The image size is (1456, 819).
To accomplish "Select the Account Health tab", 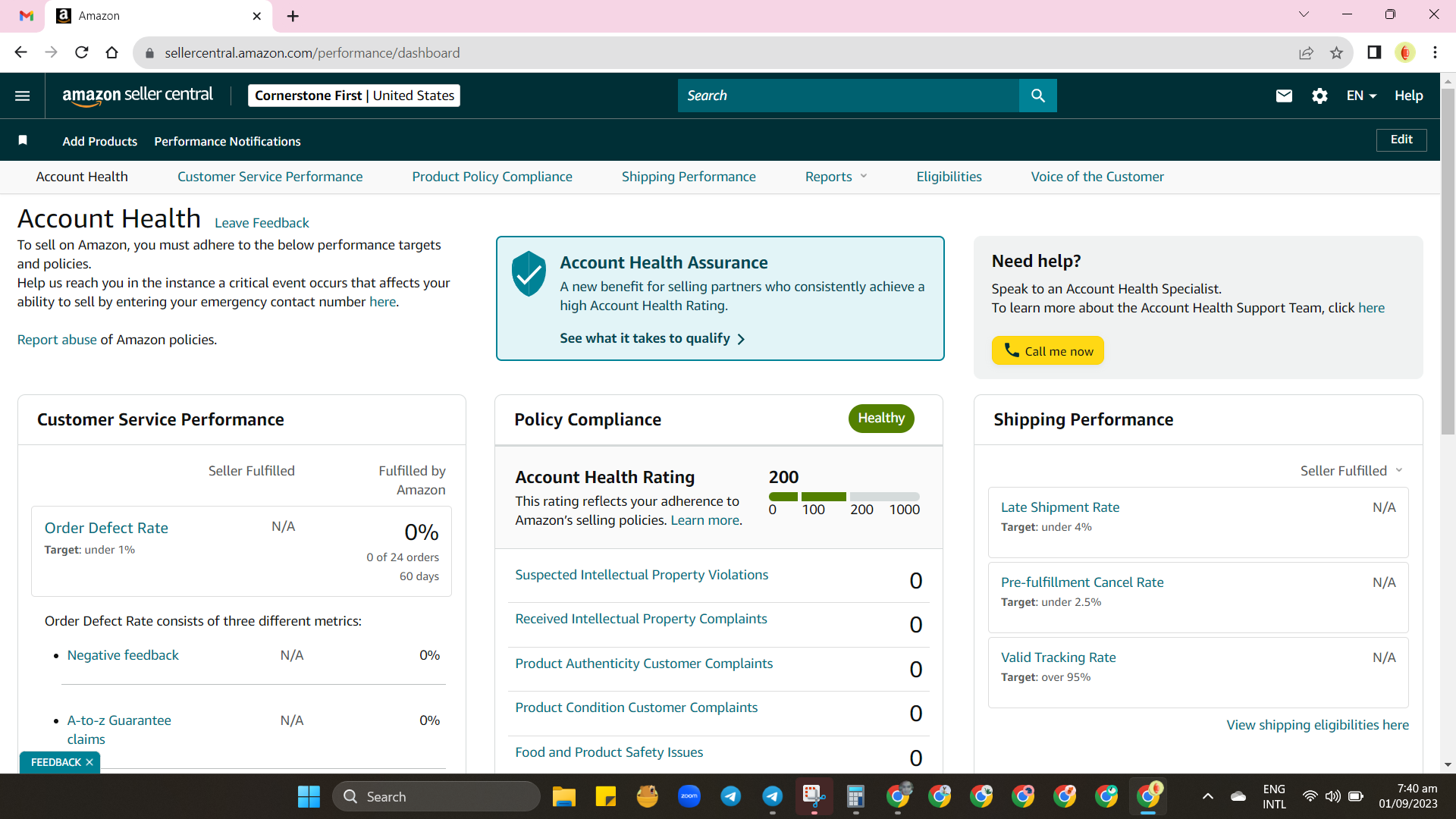I will click(82, 177).
